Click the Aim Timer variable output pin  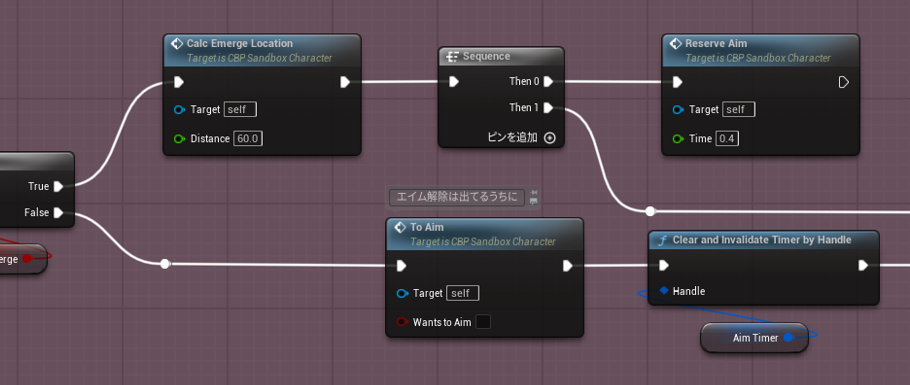coord(788,337)
